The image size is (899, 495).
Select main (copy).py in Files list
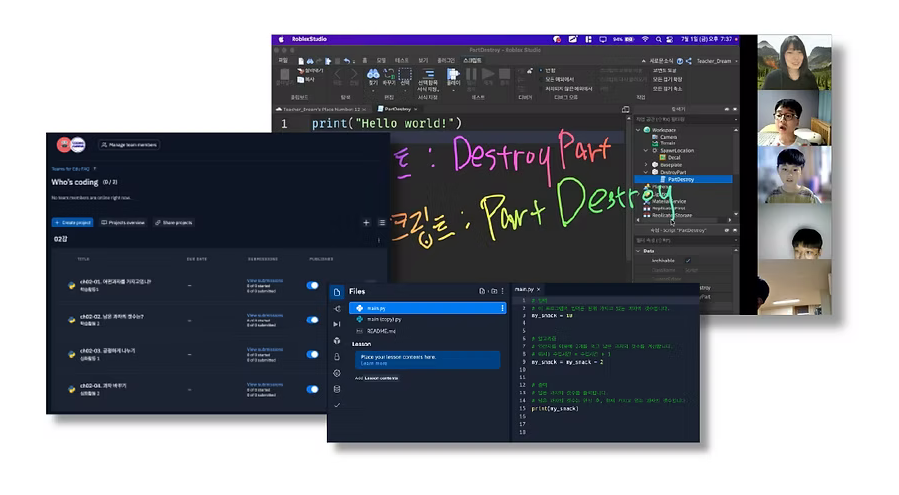point(384,319)
